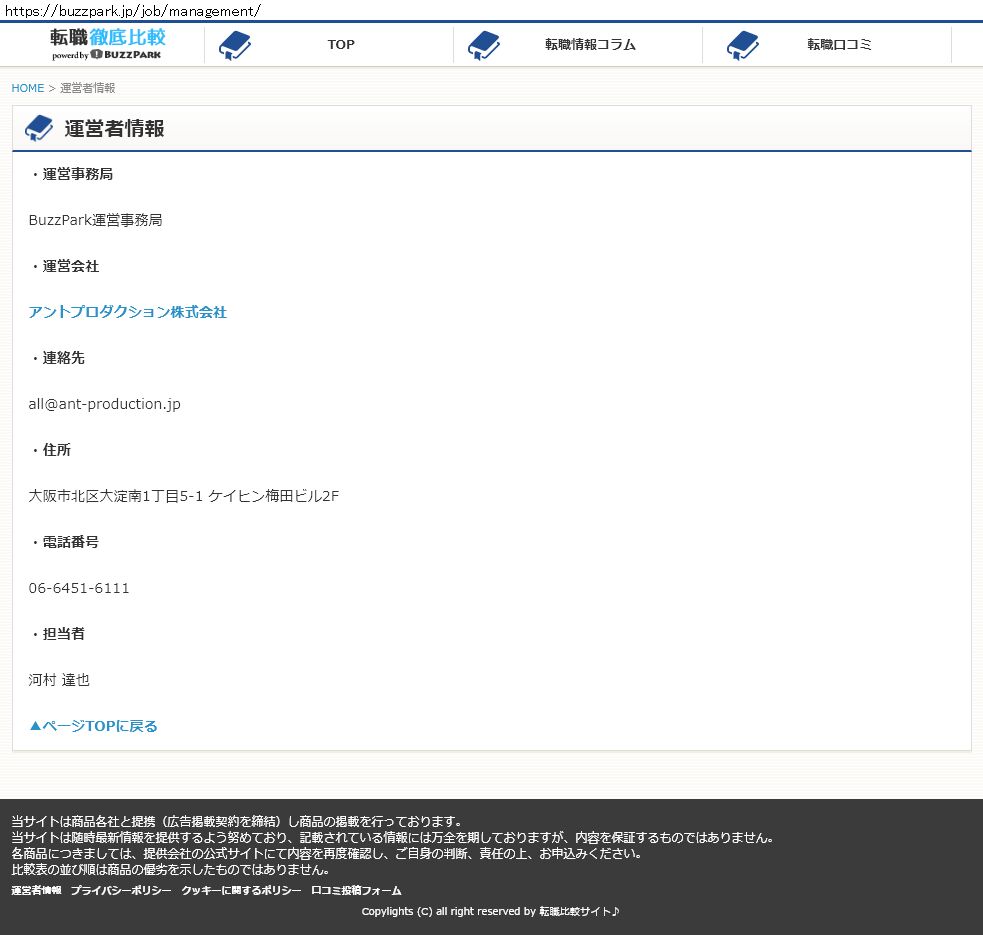Viewport: 983px width, 935px height.
Task: Click ▲ページTOPに戻る to return to top
Action: click(x=93, y=726)
